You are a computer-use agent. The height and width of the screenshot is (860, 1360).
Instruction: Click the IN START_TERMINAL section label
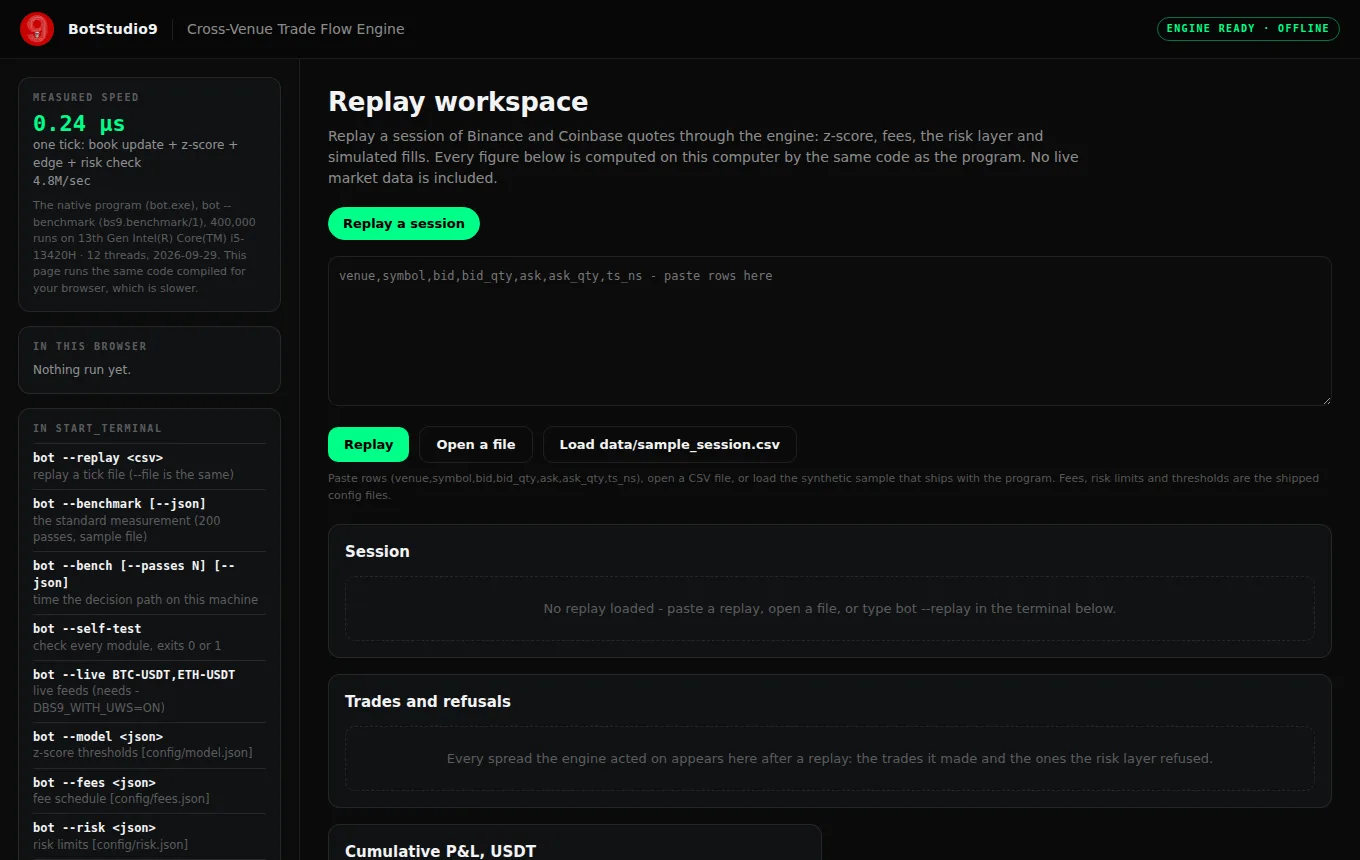click(97, 428)
